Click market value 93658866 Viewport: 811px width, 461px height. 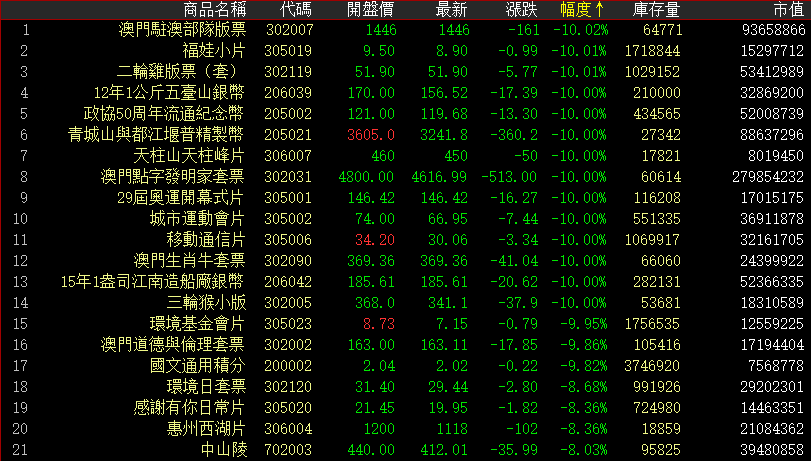click(774, 30)
